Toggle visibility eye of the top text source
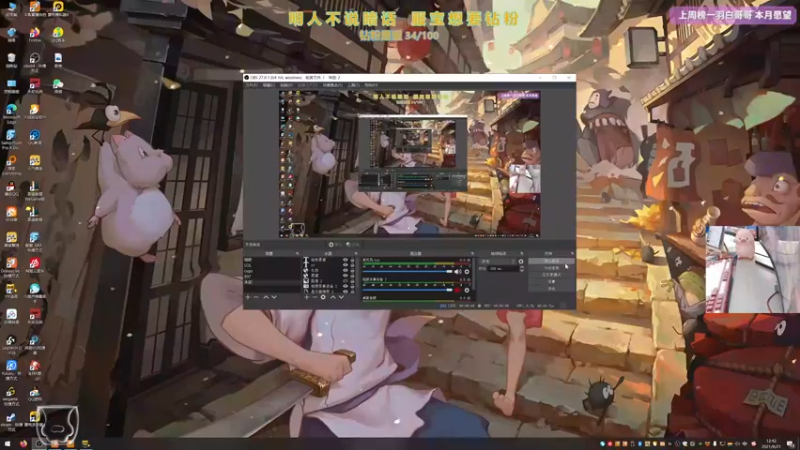800x450 pixels. (345, 260)
